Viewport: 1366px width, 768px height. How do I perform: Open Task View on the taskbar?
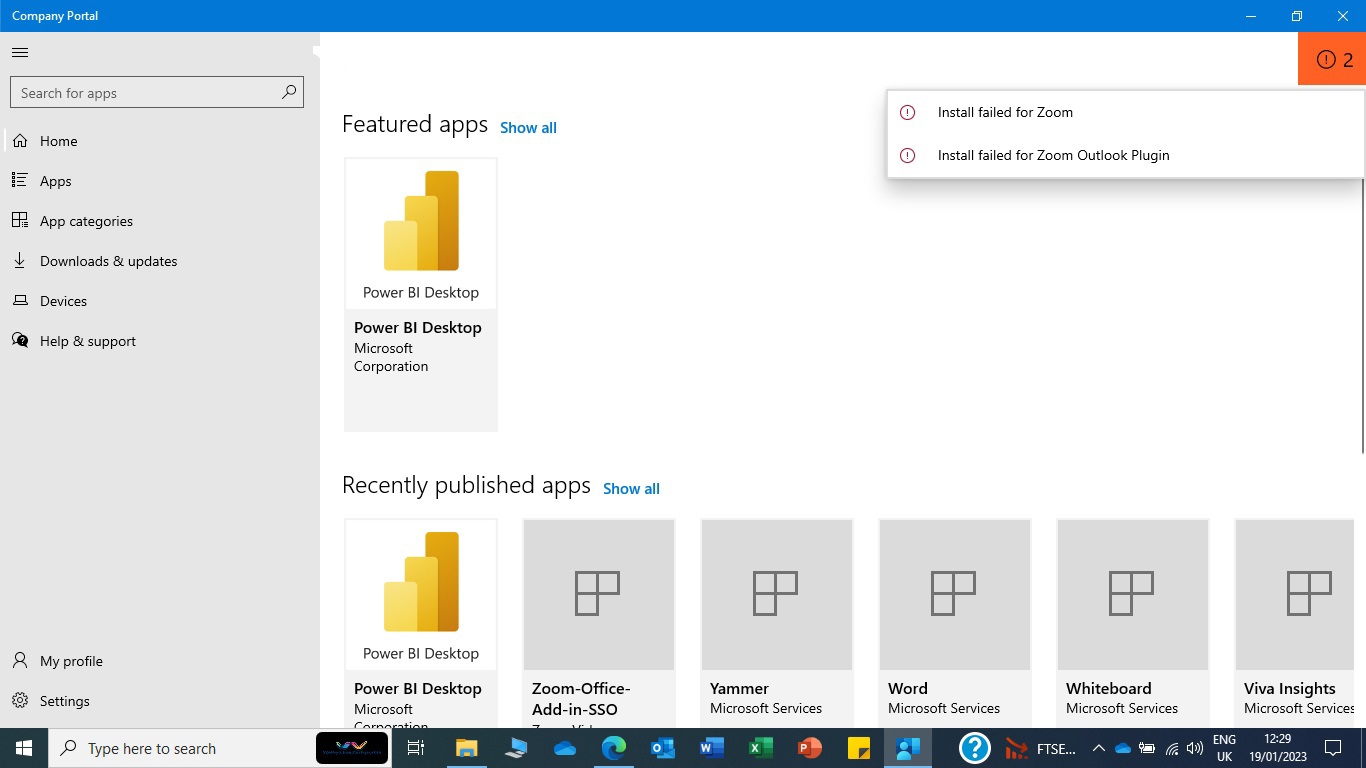click(416, 748)
